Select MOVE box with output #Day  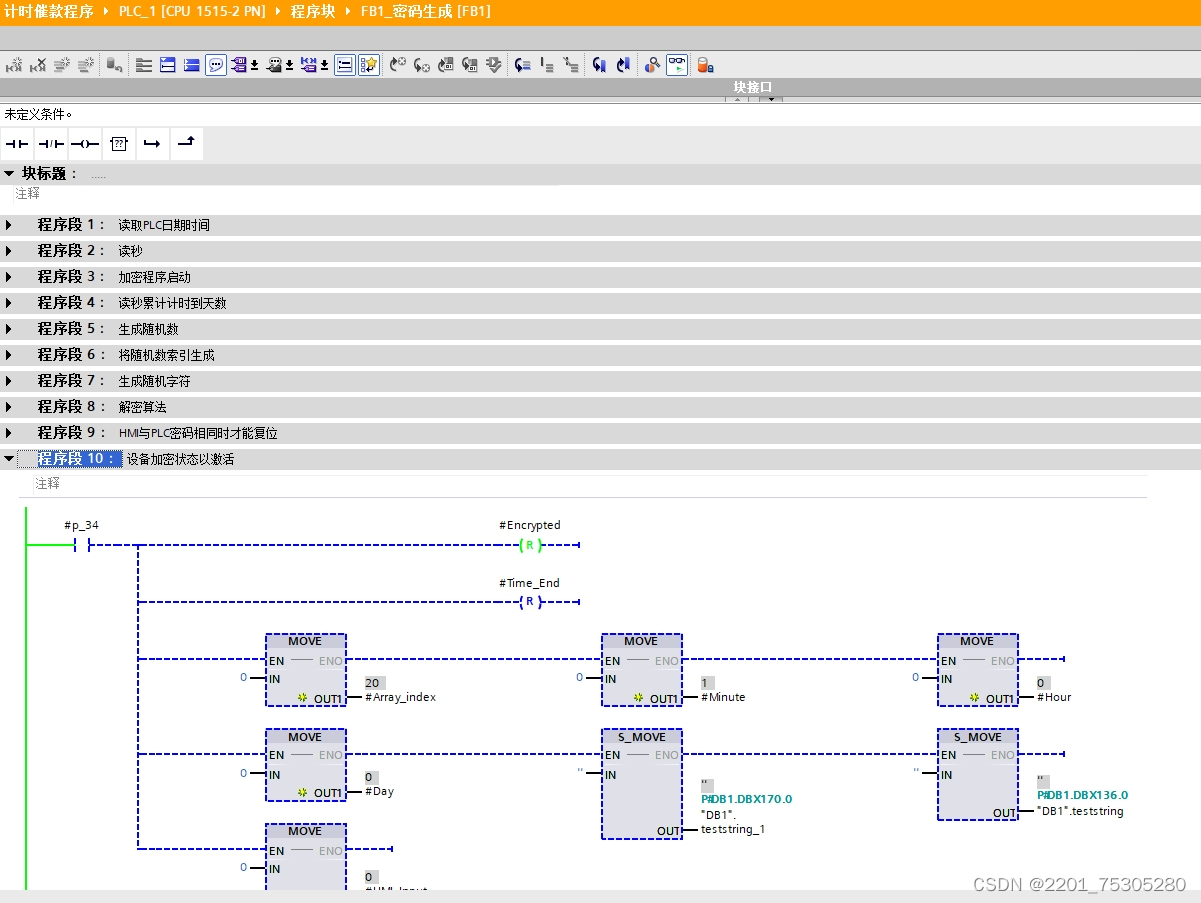[x=306, y=765]
